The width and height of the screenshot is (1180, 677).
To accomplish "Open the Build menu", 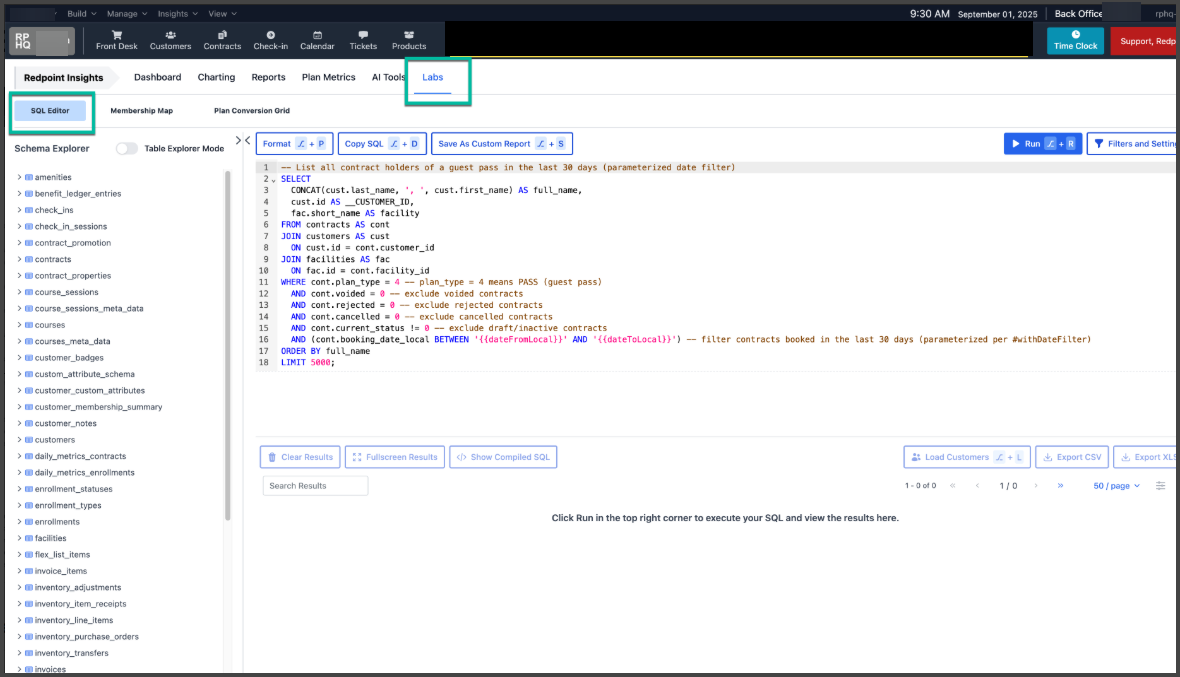I will pos(82,14).
